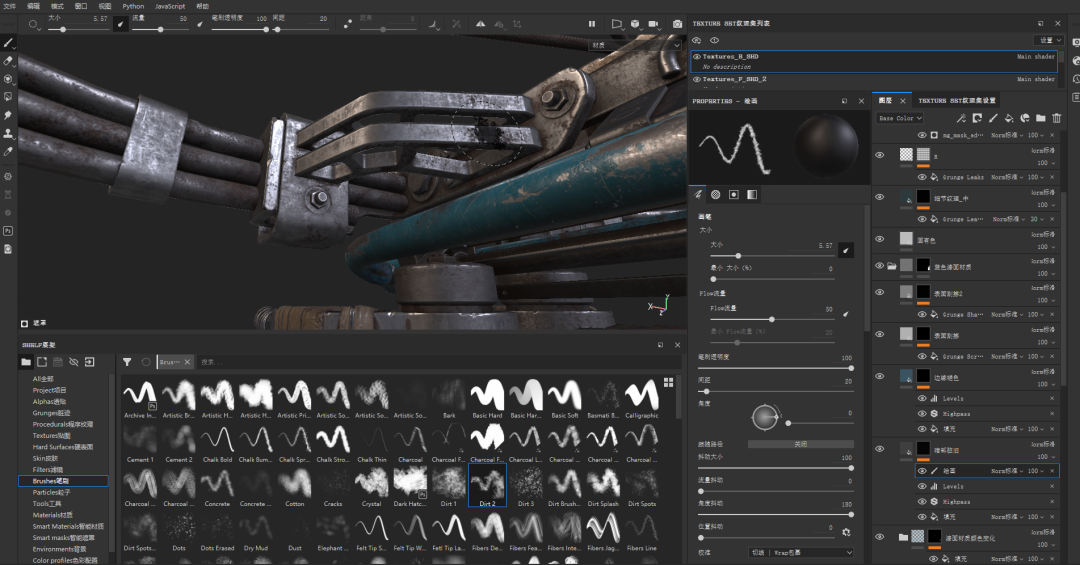Hide the 表面刮擦2 layer
This screenshot has width=1080, height=565.
[880, 292]
